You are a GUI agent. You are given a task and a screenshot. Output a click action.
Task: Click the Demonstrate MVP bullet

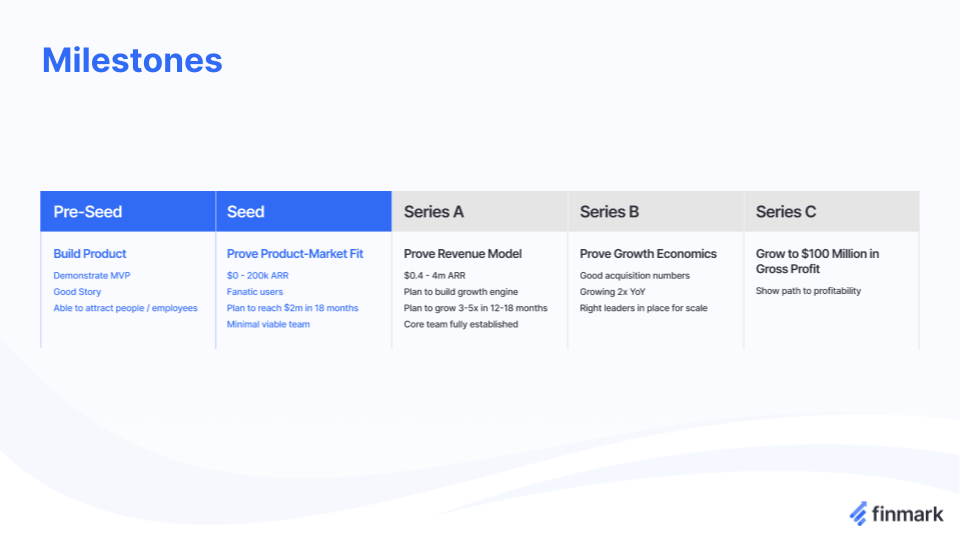(92, 276)
